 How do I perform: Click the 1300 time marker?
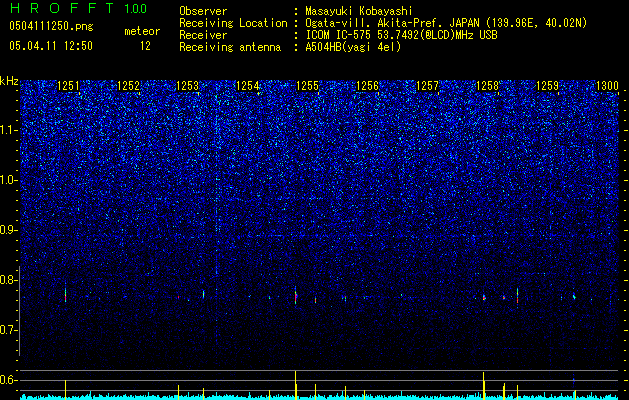pos(607,85)
